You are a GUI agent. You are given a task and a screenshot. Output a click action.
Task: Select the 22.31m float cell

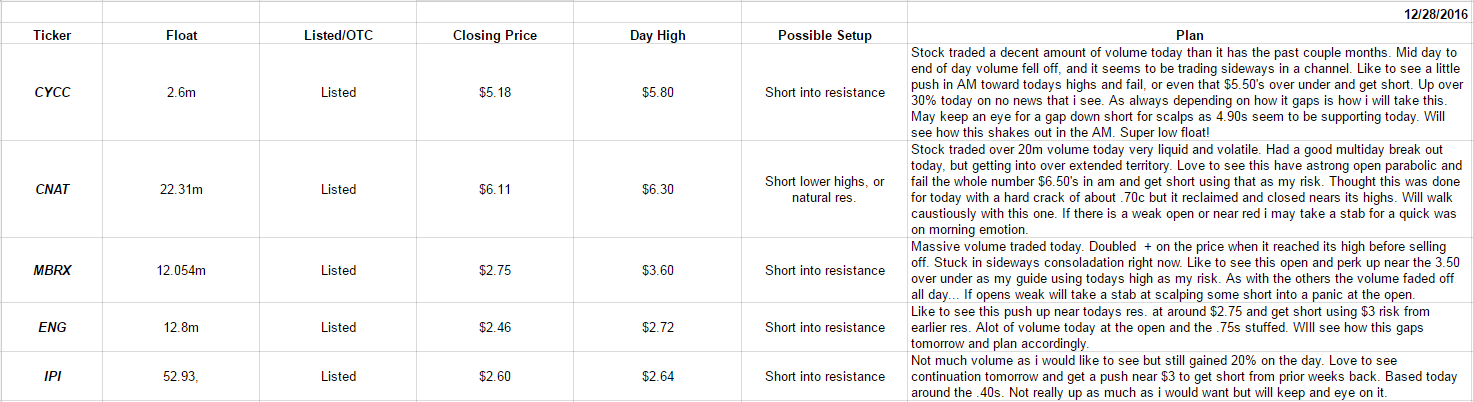(x=181, y=189)
